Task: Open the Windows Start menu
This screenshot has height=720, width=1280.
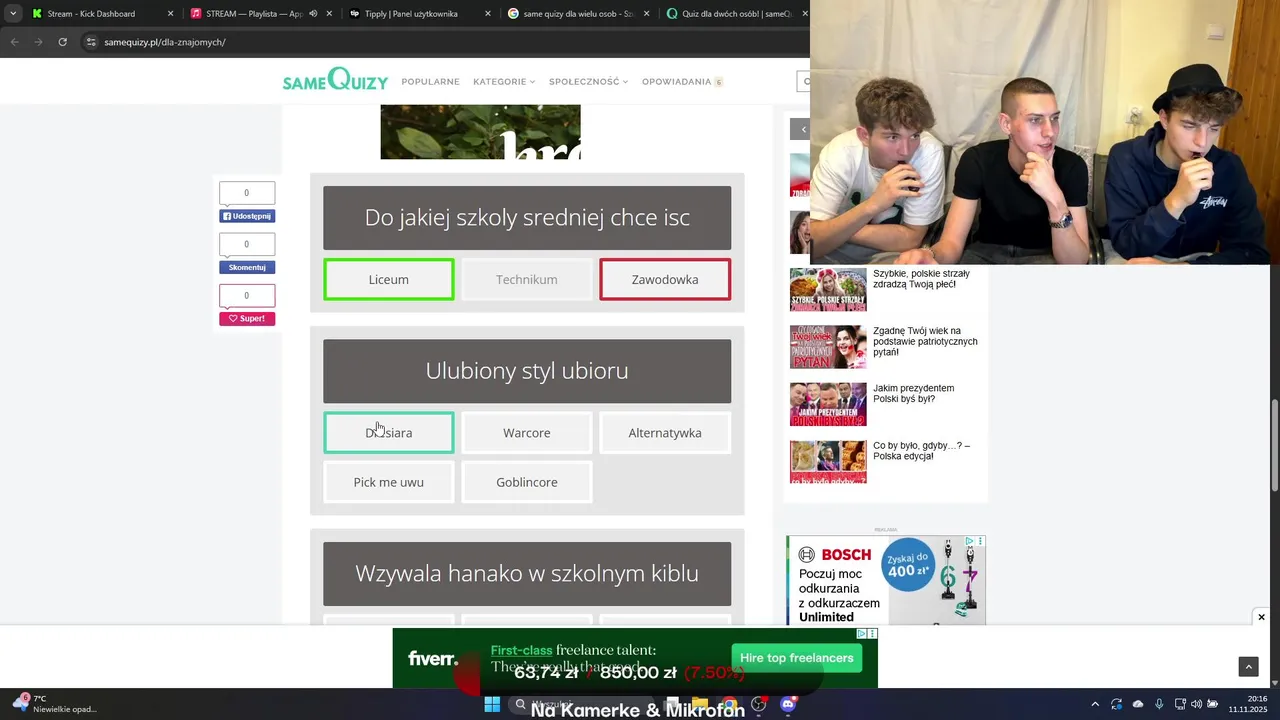Action: (x=492, y=704)
